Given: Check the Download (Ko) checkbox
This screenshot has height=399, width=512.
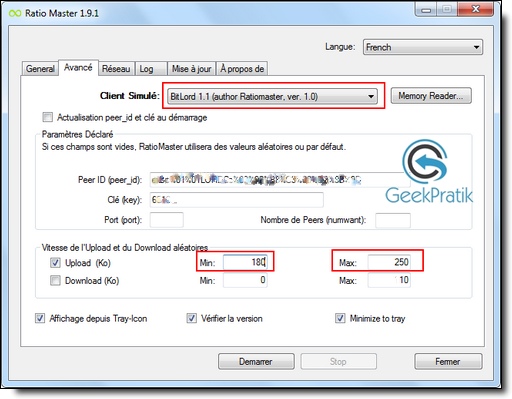Looking at the screenshot, I should (x=55, y=280).
